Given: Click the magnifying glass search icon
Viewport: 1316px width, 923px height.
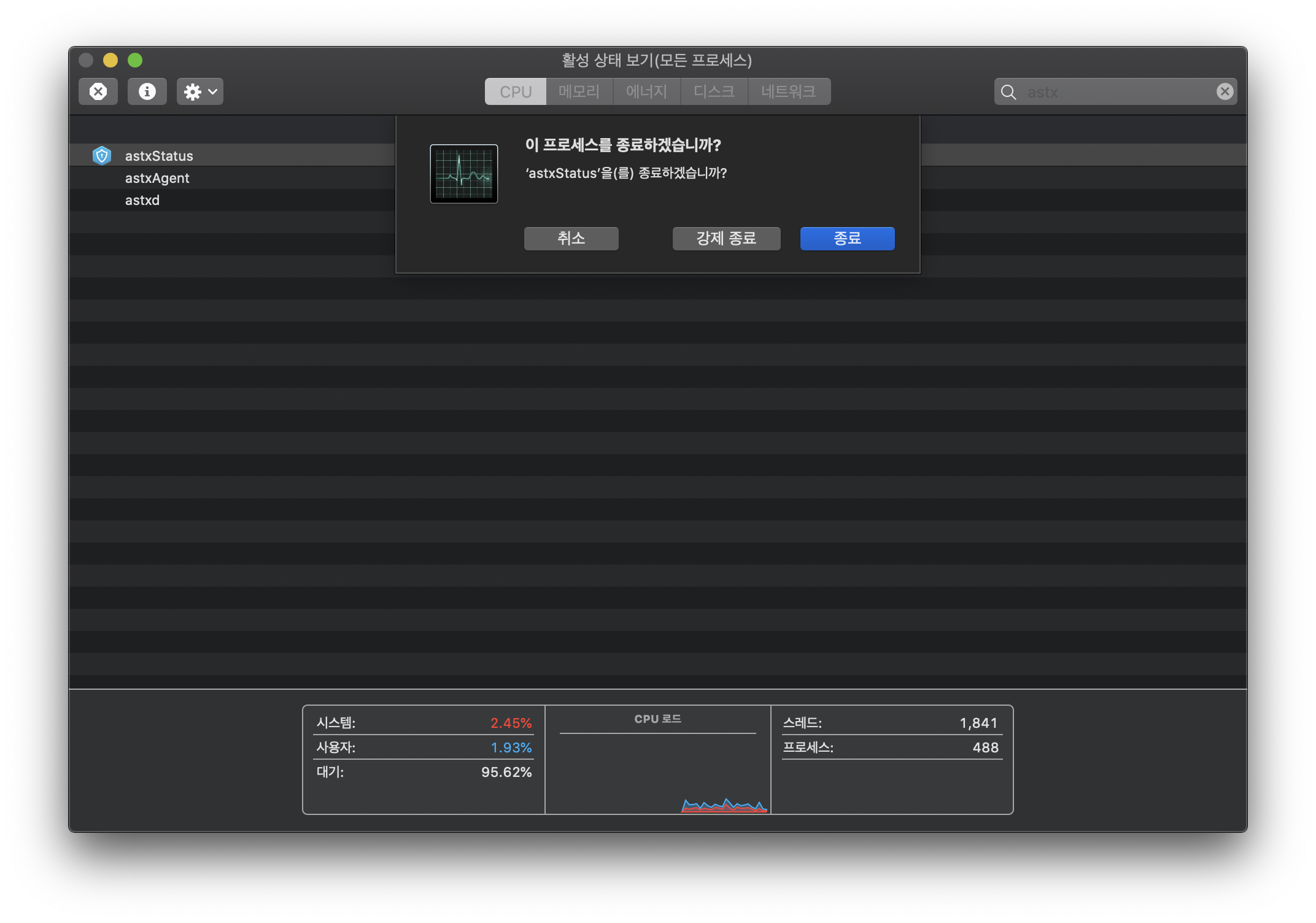Looking at the screenshot, I should point(1008,92).
